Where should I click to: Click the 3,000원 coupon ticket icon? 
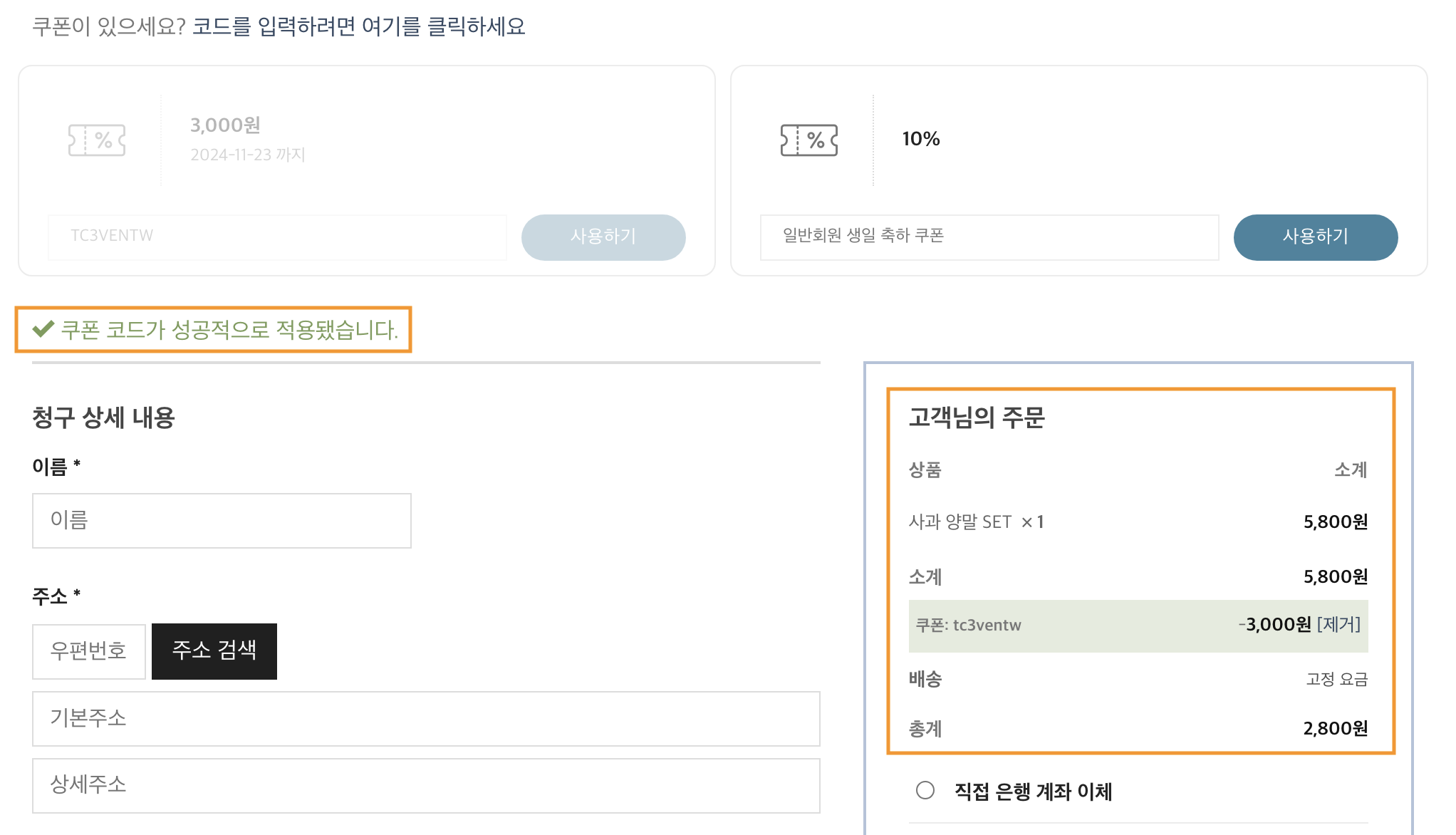click(97, 140)
